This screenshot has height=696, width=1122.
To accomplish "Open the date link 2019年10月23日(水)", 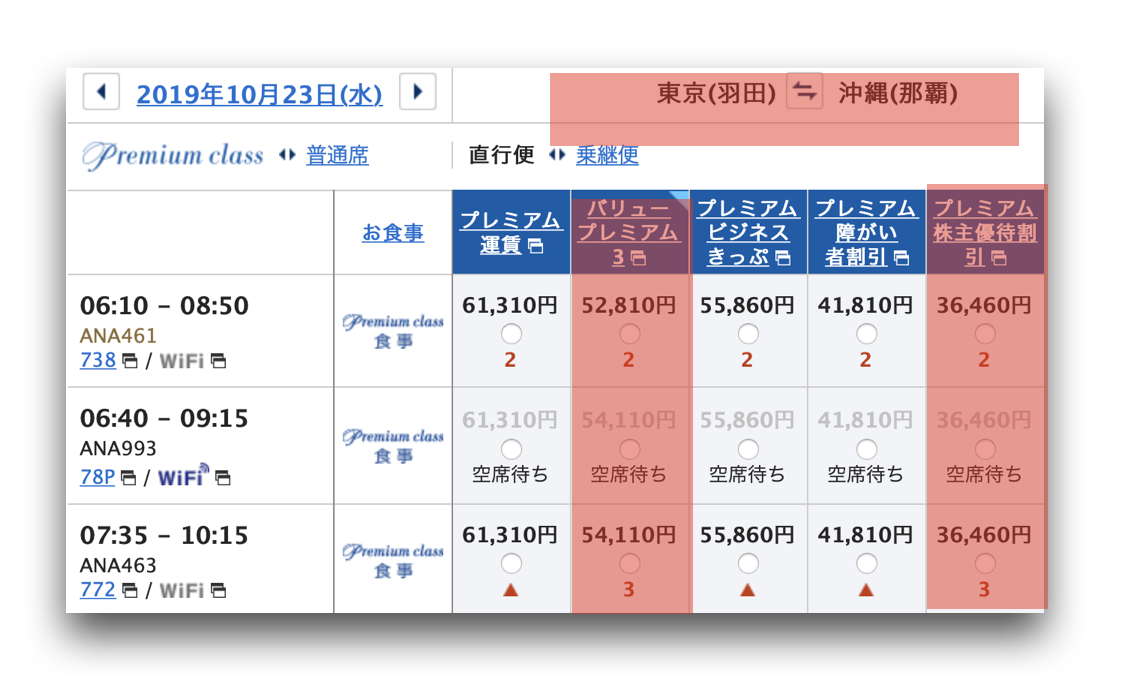I will [259, 94].
